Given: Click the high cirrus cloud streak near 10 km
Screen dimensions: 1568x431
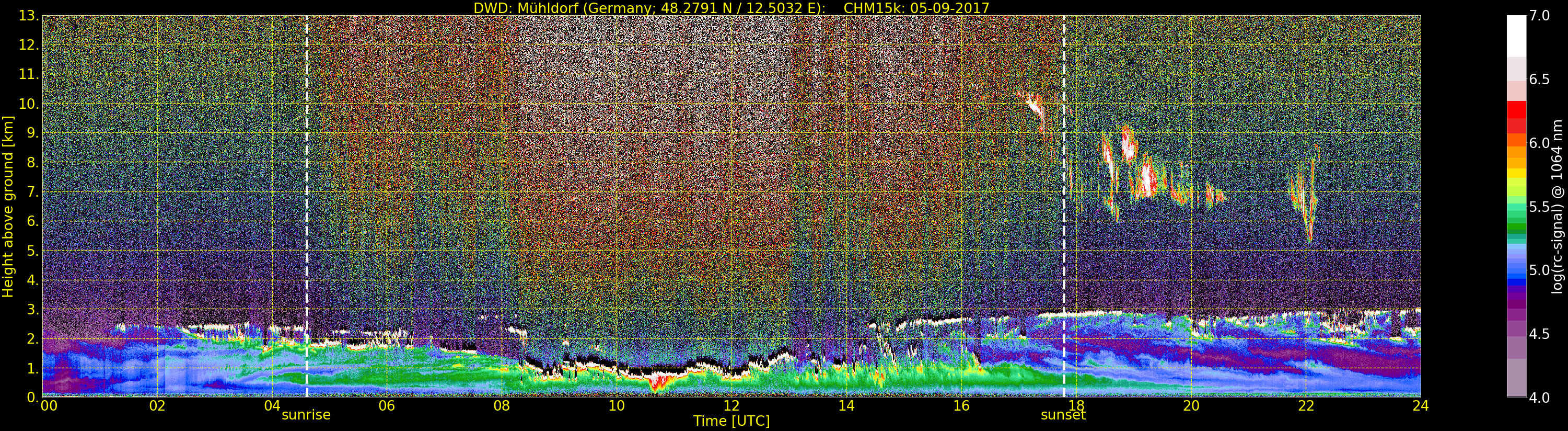Looking at the screenshot, I should pyautogui.click(x=1035, y=110).
